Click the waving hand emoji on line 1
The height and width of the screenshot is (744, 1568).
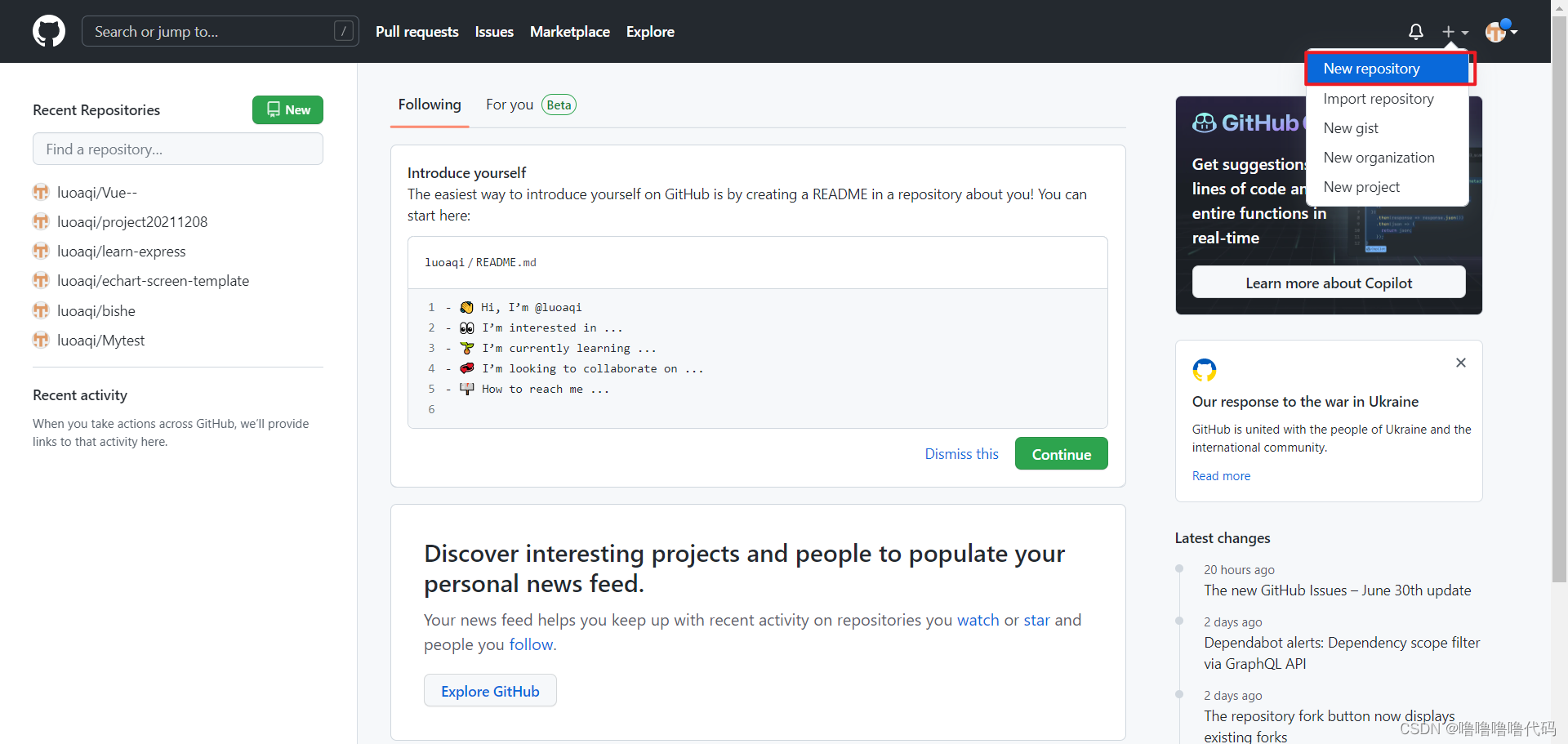coord(466,307)
